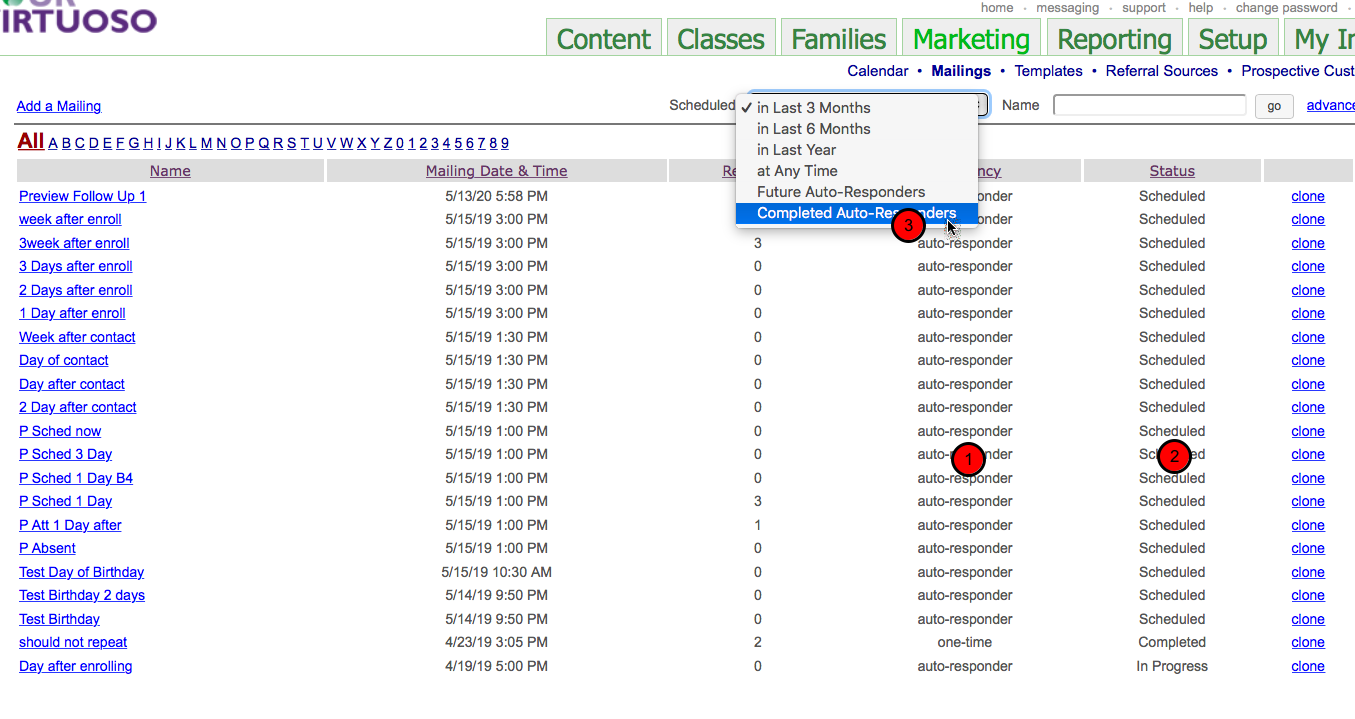
Task: Select 'Future Auto-Responders' option
Action: (x=840, y=192)
